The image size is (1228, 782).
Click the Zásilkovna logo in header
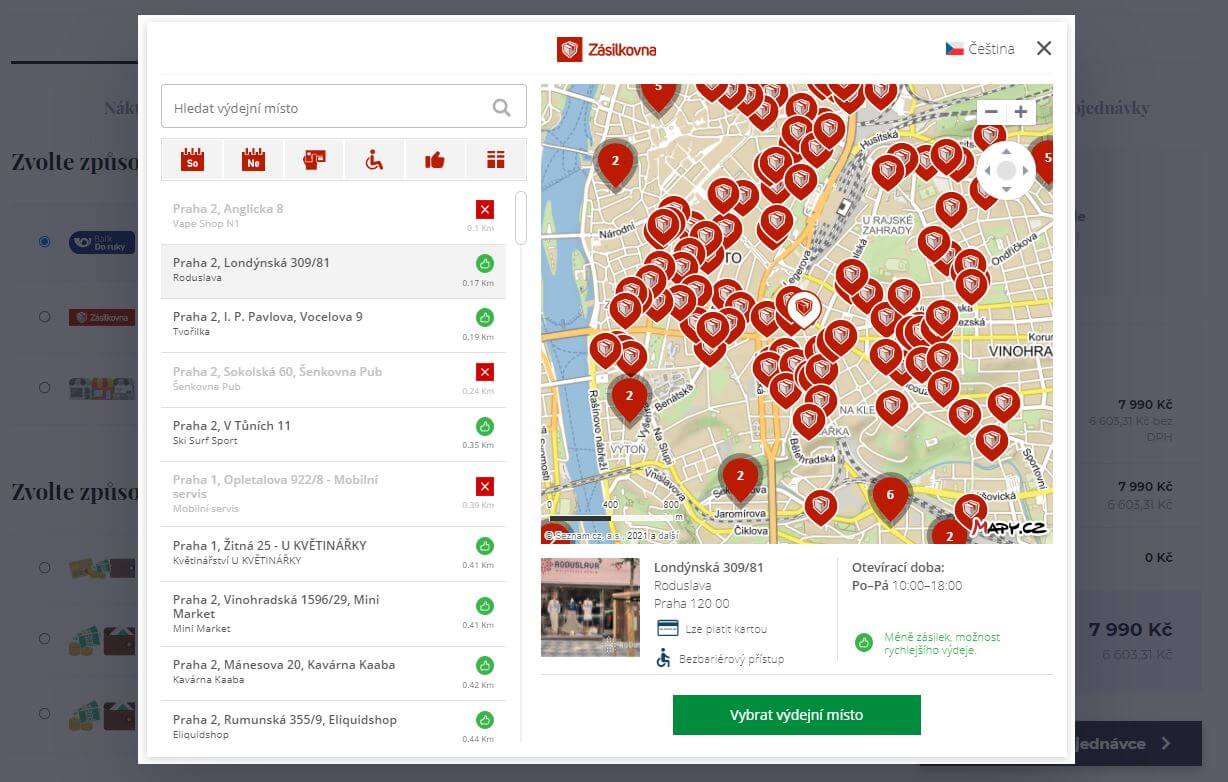pyautogui.click(x=607, y=49)
